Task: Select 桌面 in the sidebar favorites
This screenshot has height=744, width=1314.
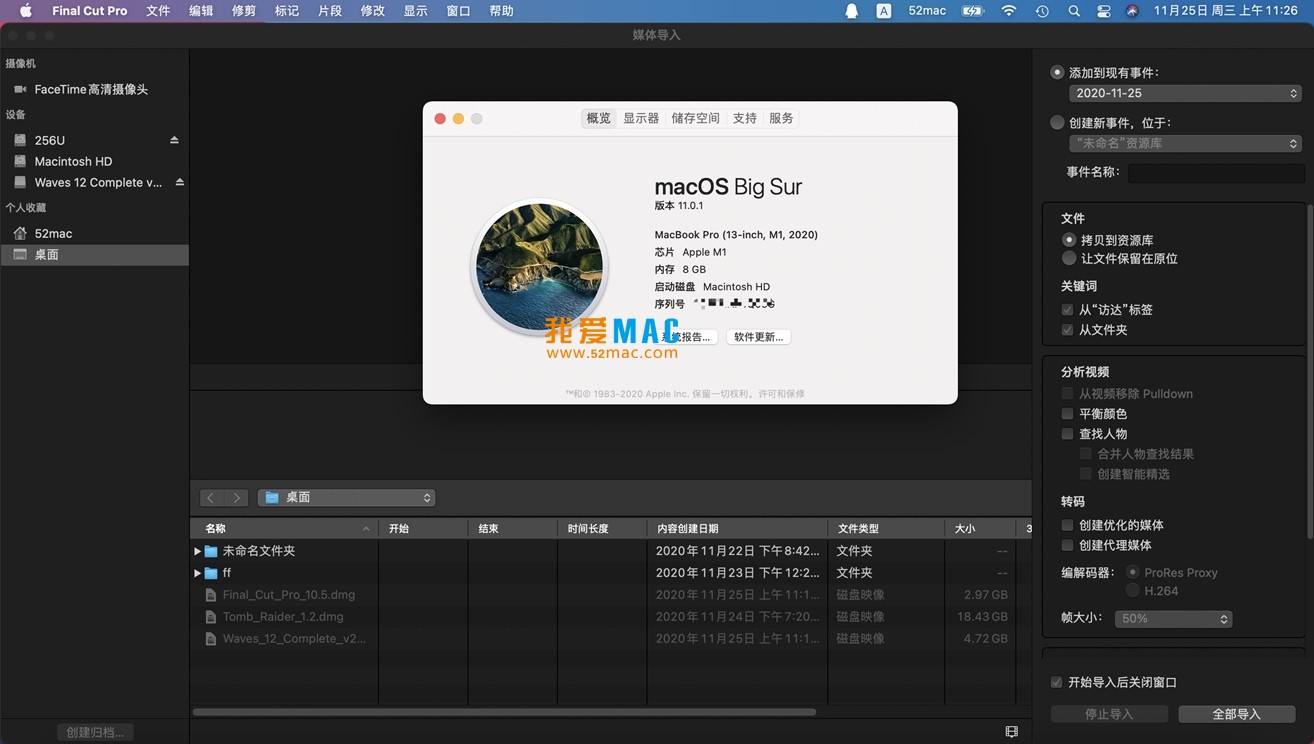Action: tap(94, 254)
